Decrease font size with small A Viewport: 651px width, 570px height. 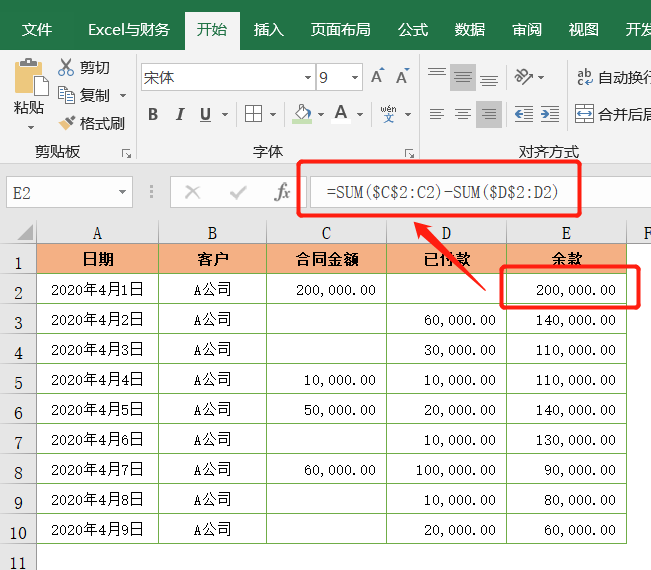coord(402,76)
